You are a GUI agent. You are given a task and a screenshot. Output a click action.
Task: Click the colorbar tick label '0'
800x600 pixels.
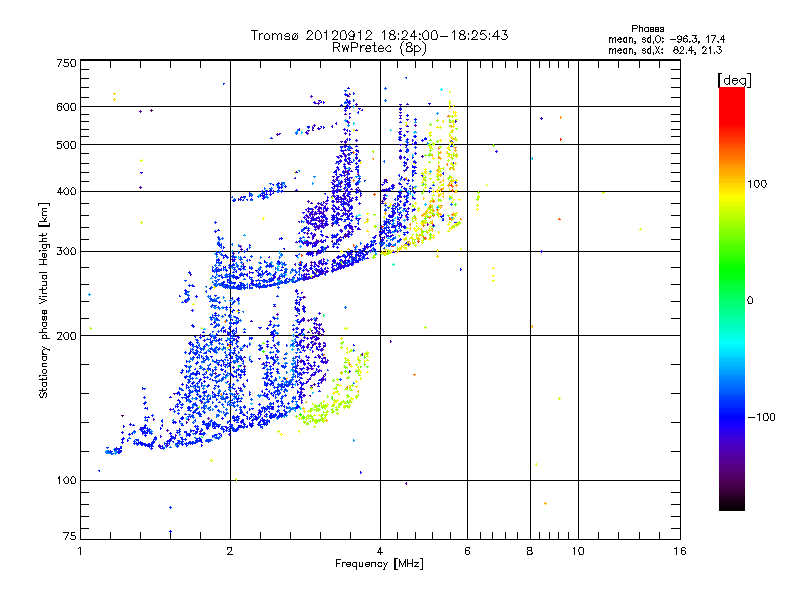[x=749, y=300]
